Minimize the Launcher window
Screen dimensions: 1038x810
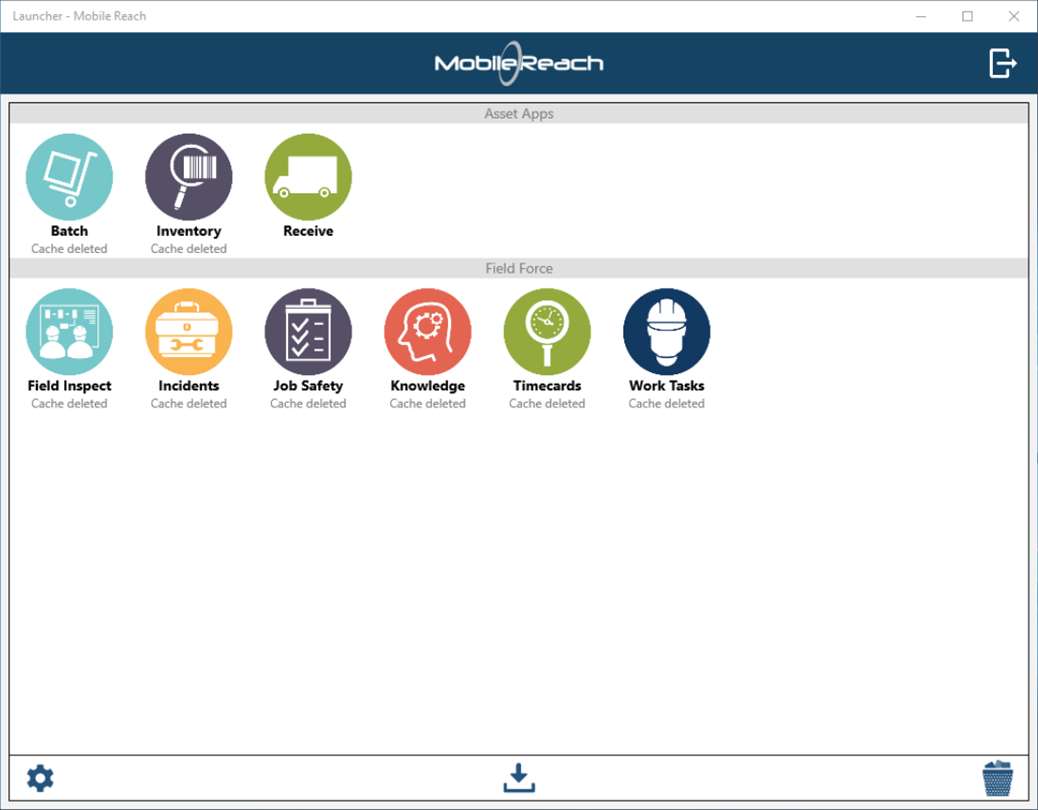tap(921, 16)
